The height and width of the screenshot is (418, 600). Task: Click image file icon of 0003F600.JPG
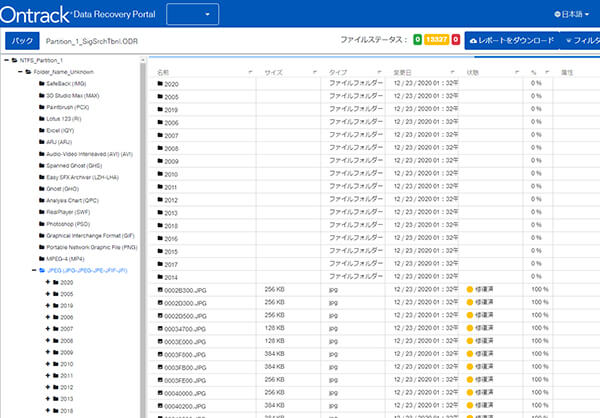160,354
